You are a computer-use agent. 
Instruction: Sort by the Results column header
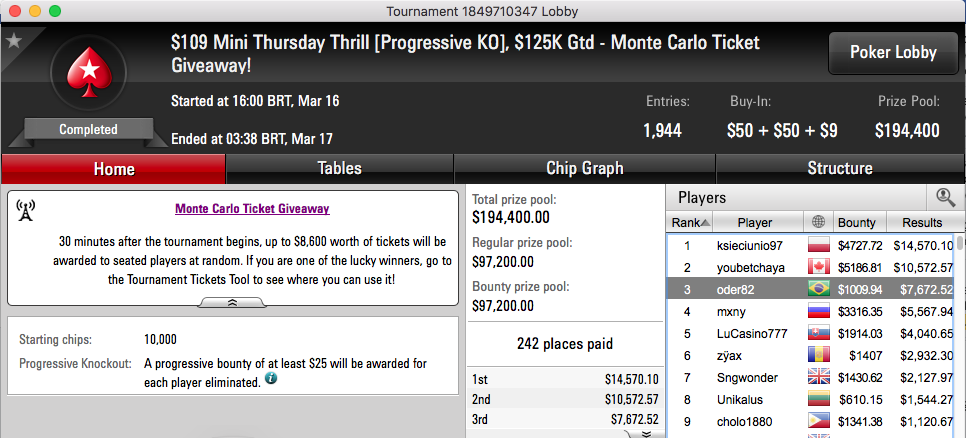tap(922, 222)
